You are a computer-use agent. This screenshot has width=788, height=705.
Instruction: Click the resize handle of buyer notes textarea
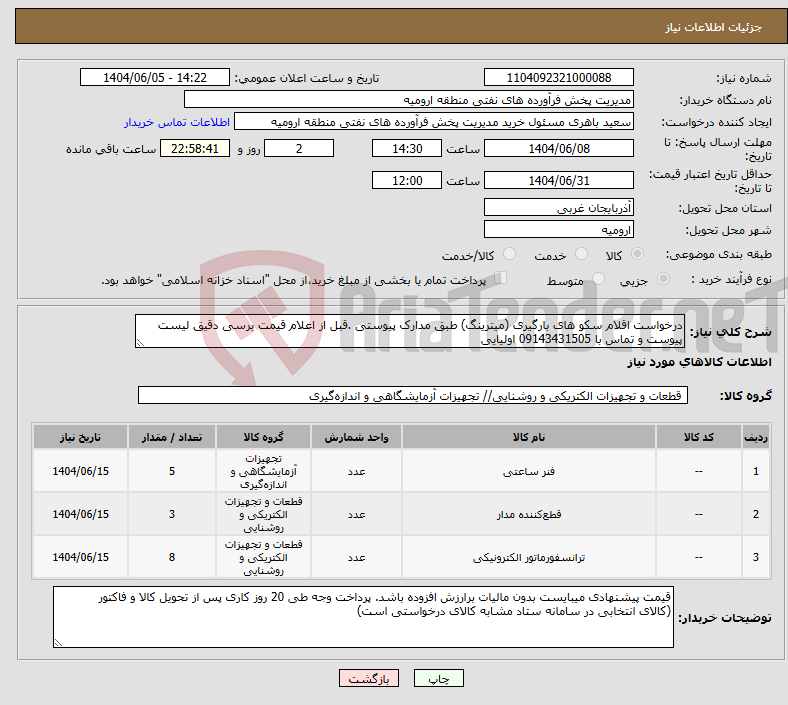[58, 642]
